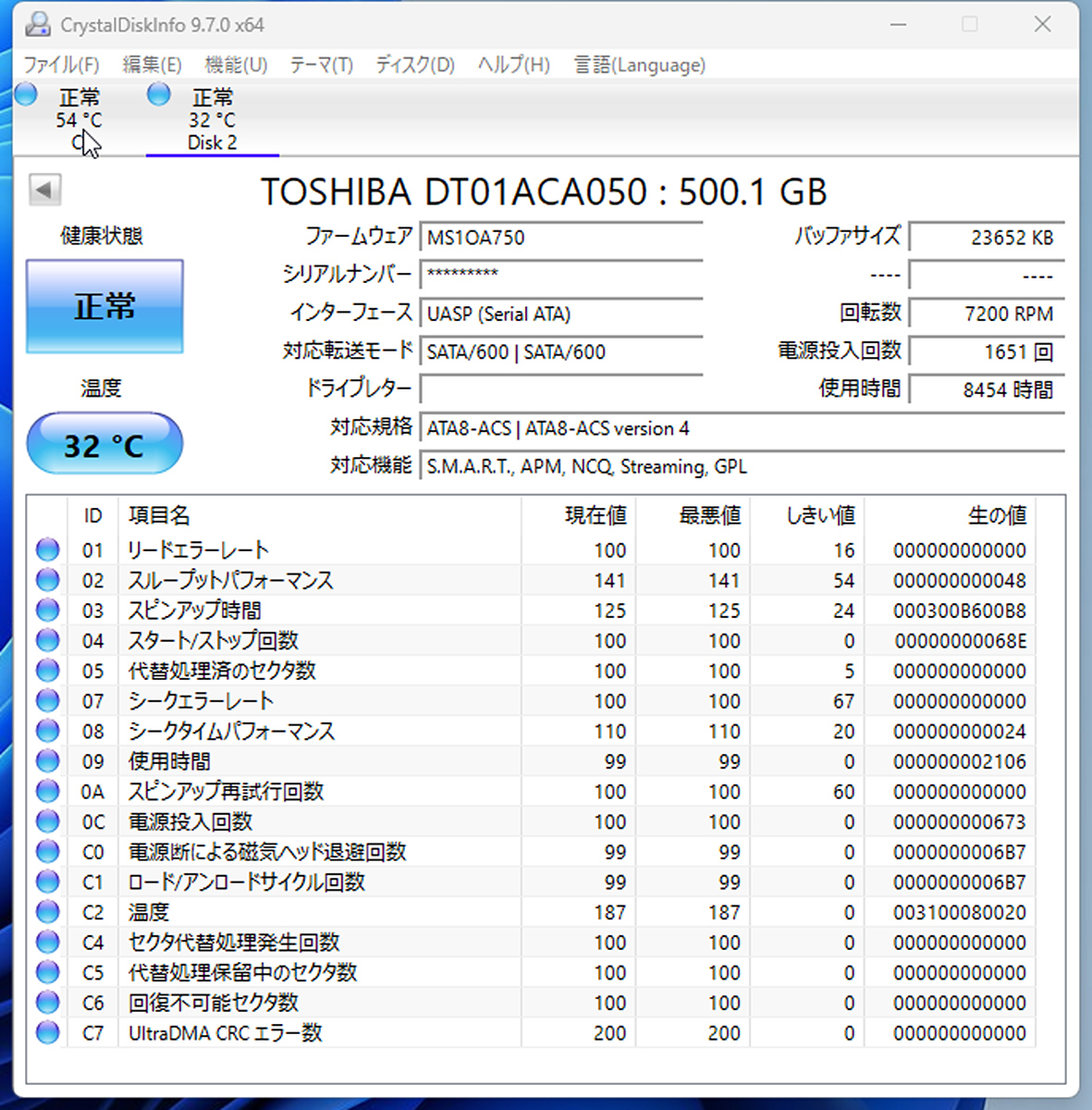This screenshot has width=1092, height=1110.
Task: Click the power on count 1651 回
Action: 987,351
